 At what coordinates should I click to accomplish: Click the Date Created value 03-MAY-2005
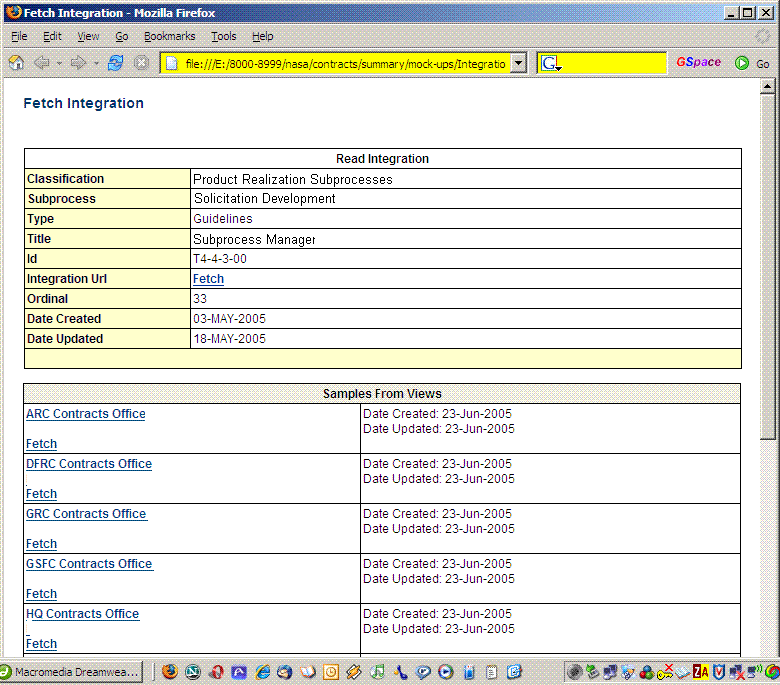[229, 319]
